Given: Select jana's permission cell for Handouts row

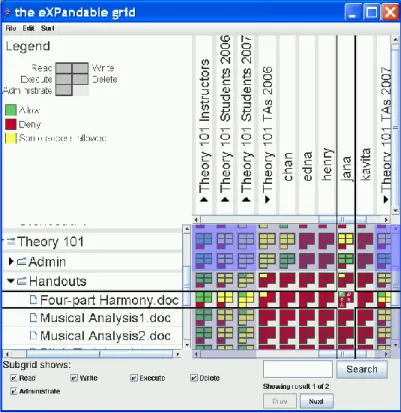Looking at the screenshot, I should coord(346,280).
